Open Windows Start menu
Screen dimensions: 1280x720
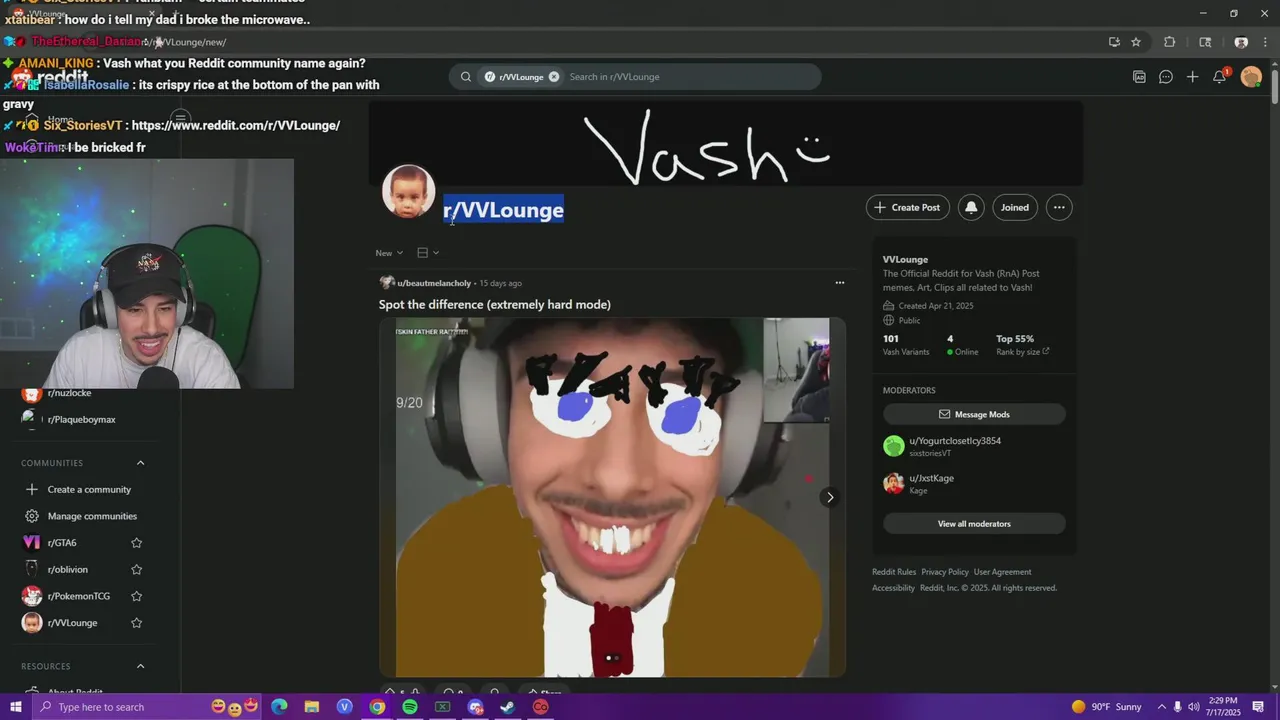click(15, 707)
